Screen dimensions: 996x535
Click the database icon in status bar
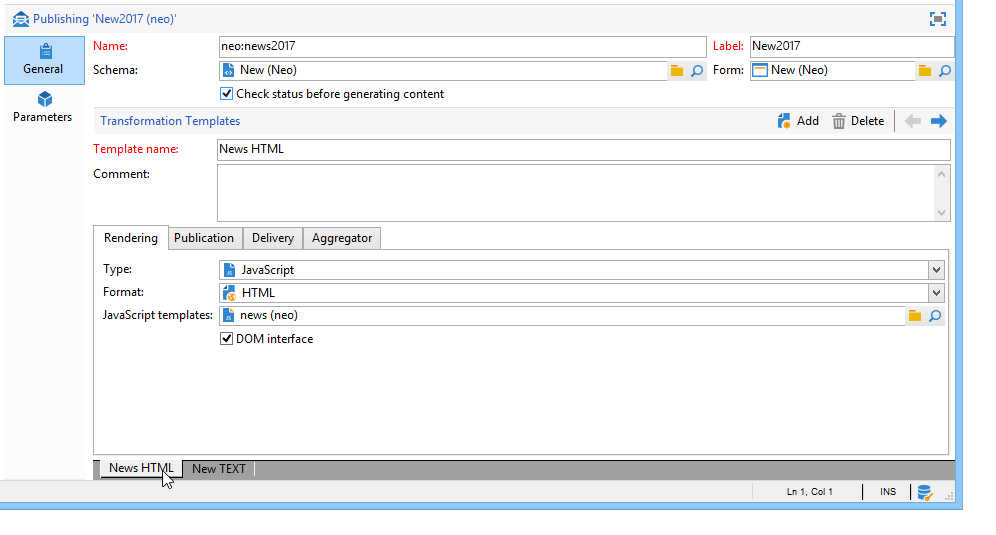point(925,492)
